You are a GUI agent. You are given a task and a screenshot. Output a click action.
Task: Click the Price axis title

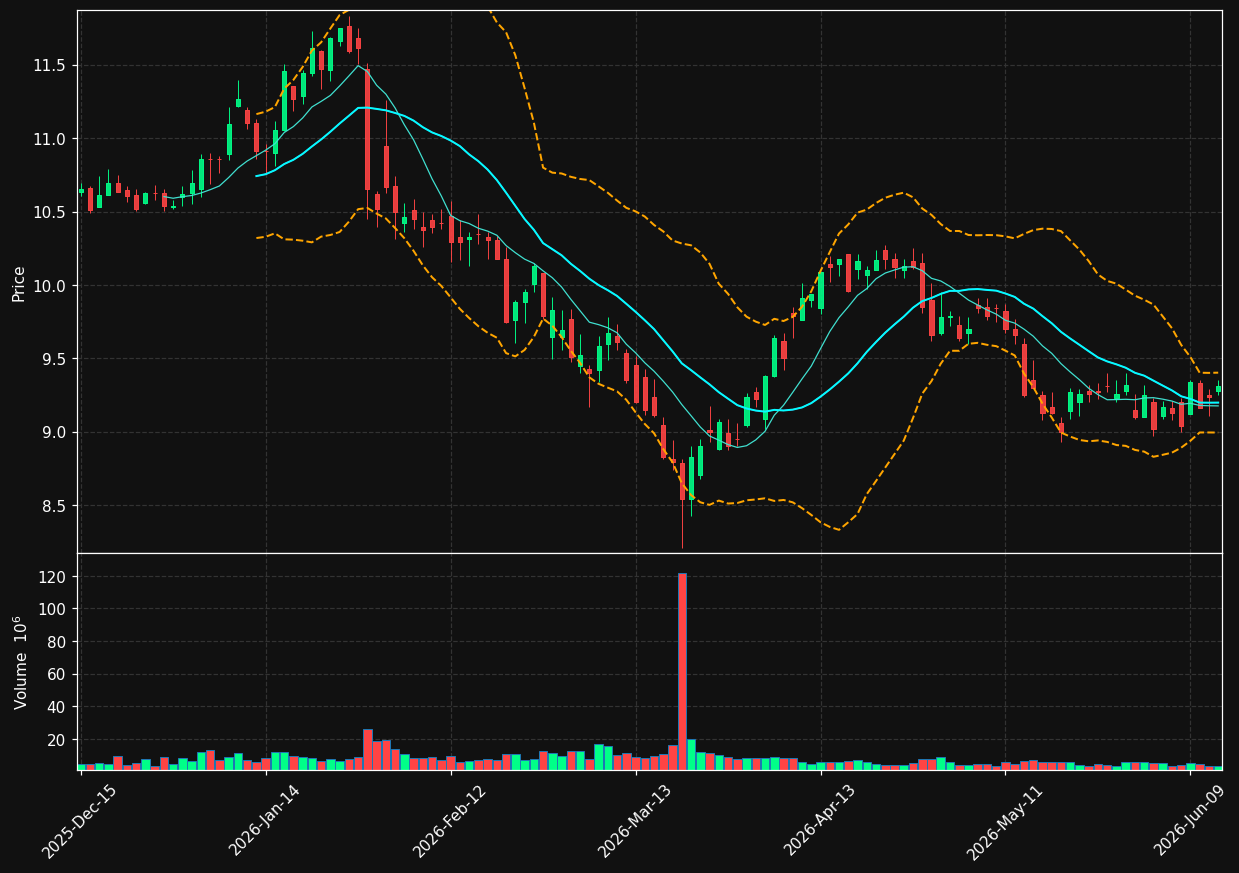[x=19, y=282]
